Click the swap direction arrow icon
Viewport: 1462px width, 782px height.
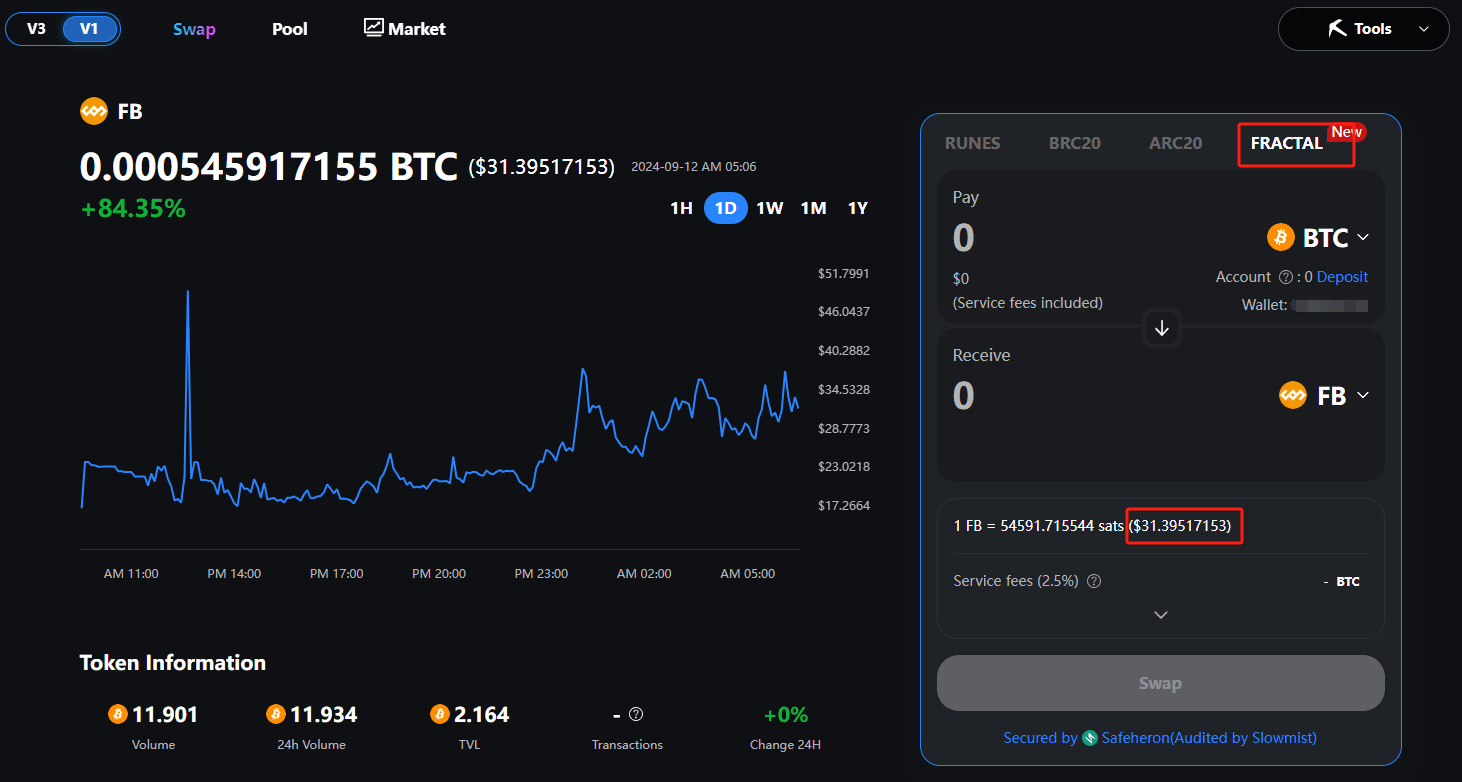(x=1161, y=328)
